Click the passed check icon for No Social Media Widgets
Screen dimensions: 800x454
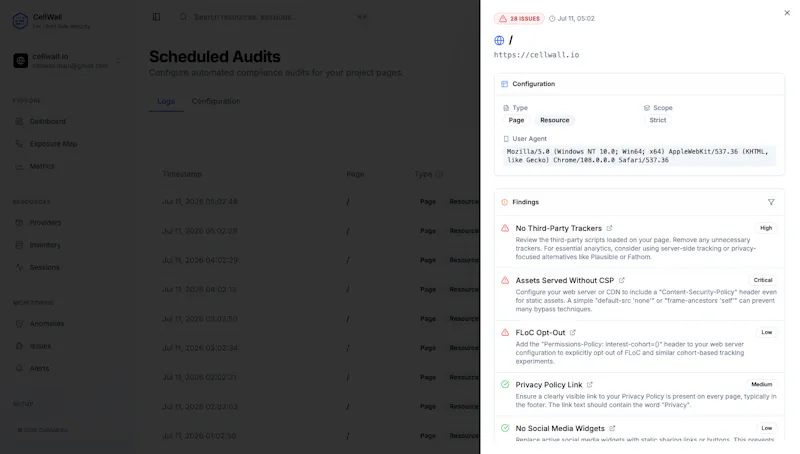pyautogui.click(x=505, y=428)
